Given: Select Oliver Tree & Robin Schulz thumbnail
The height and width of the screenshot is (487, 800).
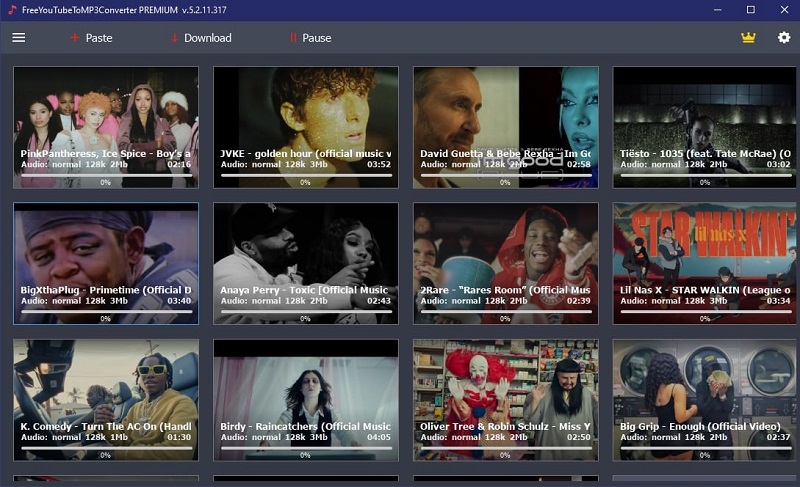Looking at the screenshot, I should (506, 400).
